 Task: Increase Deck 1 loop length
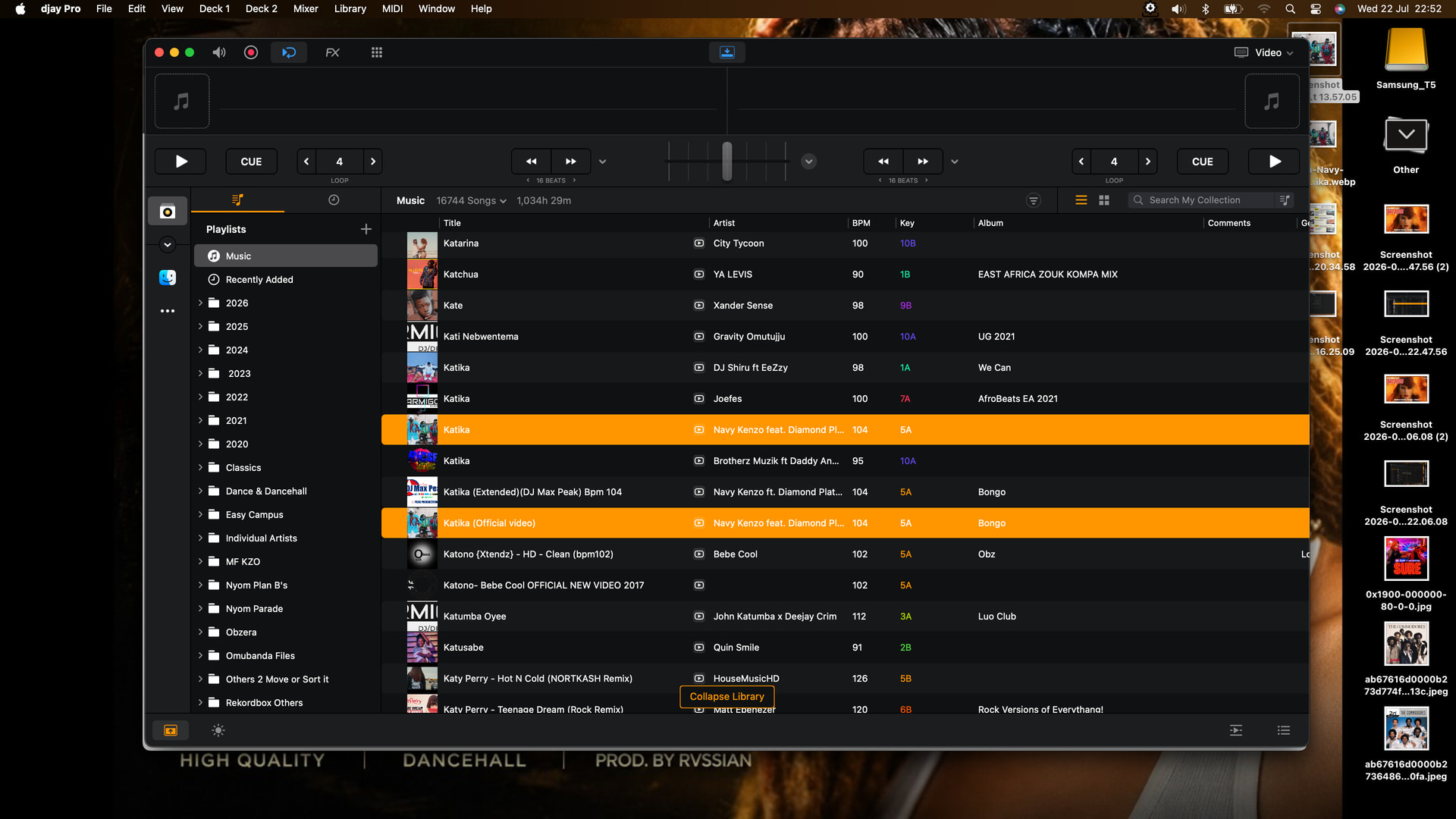[x=372, y=162]
